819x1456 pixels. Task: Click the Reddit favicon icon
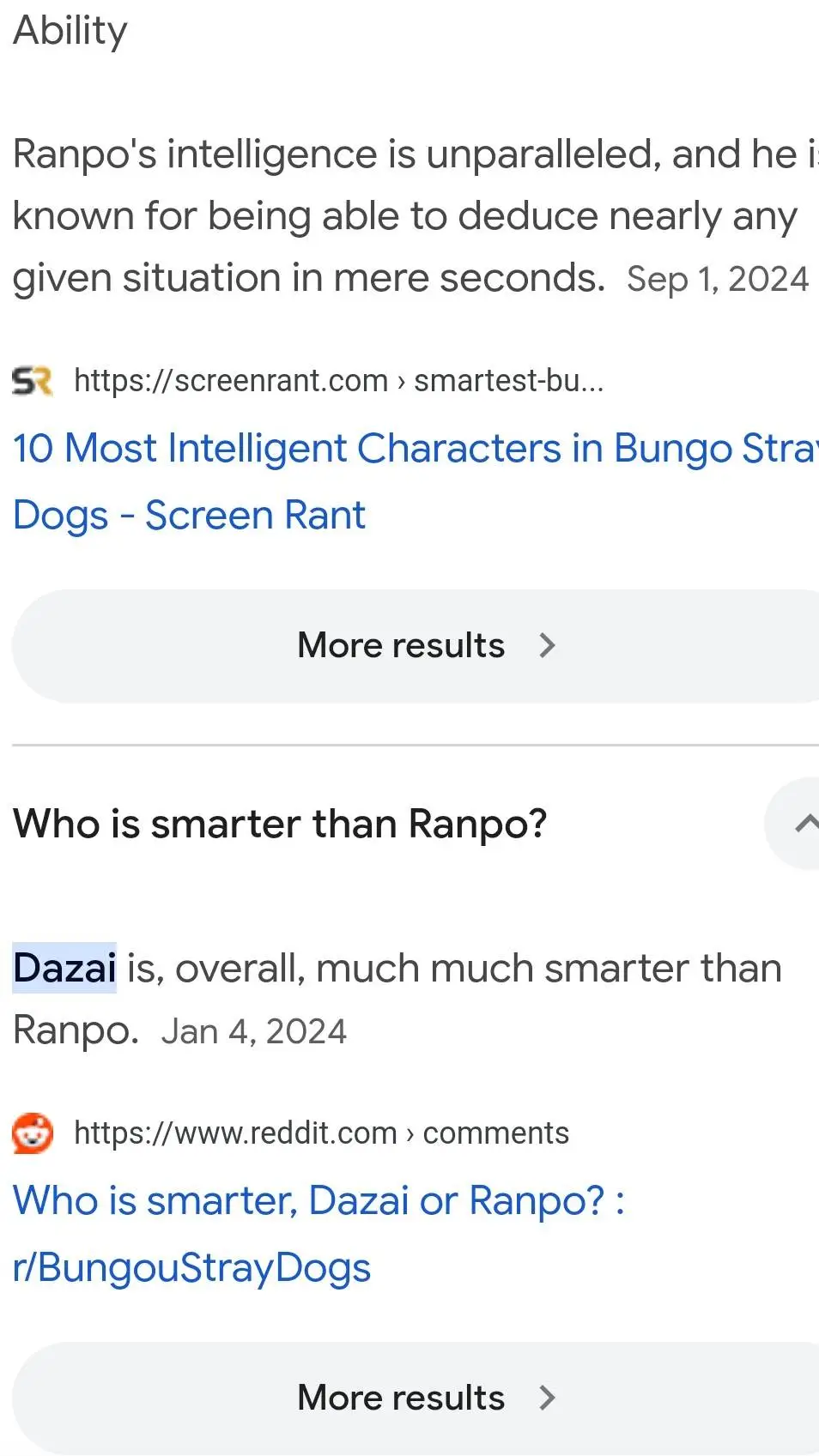coord(33,1133)
